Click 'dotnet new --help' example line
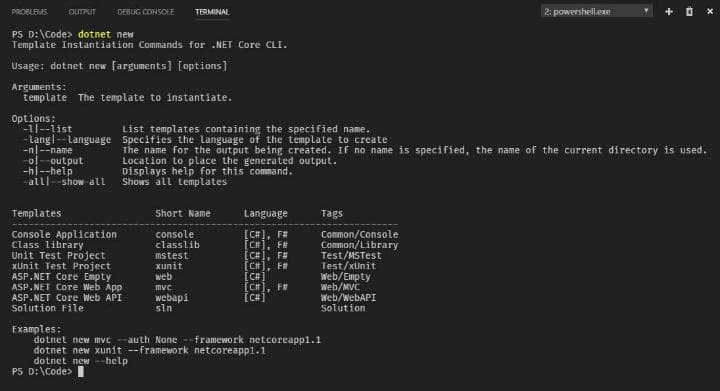Screen dimensions: 720x391 point(81,361)
